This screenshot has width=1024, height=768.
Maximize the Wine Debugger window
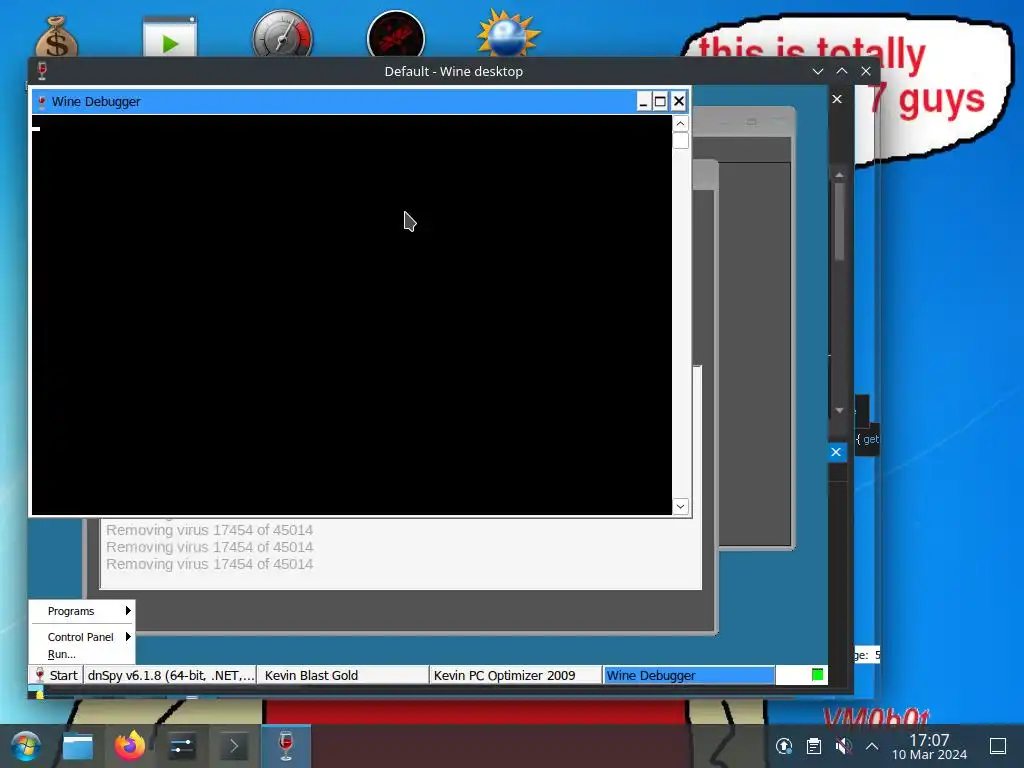click(x=660, y=102)
